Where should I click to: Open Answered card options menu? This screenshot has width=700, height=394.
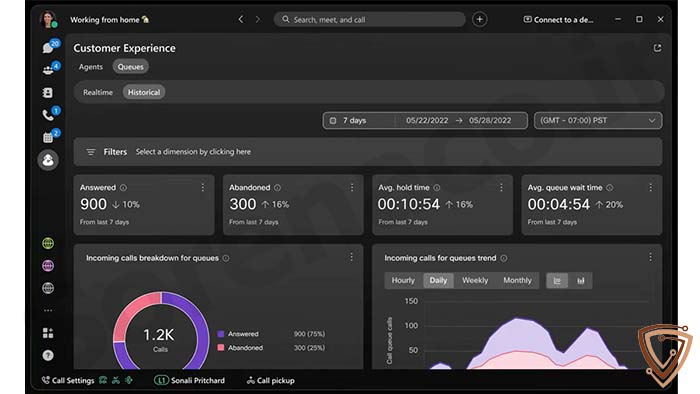coord(203,187)
